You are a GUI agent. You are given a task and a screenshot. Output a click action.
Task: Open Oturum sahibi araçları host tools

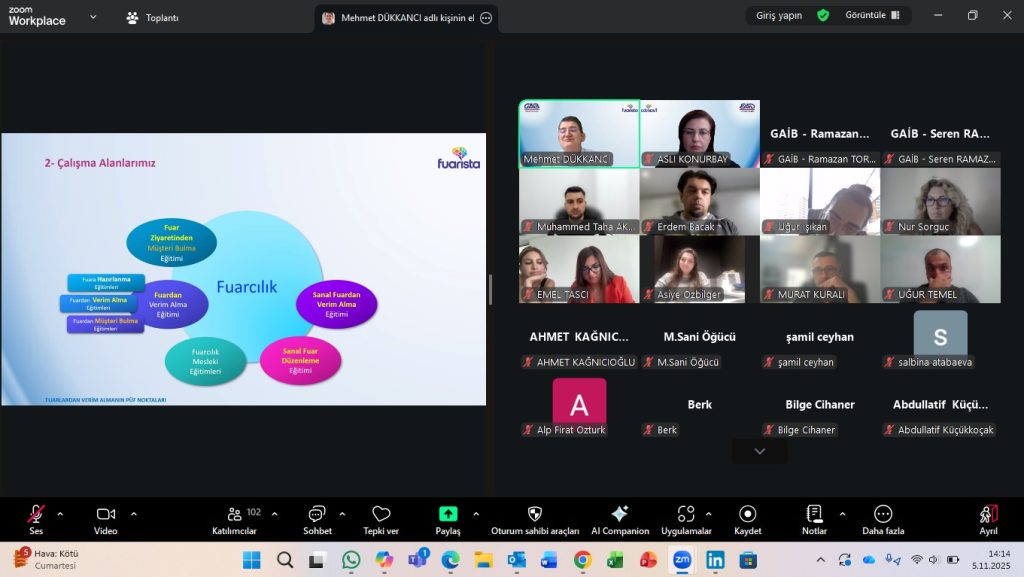(x=535, y=518)
